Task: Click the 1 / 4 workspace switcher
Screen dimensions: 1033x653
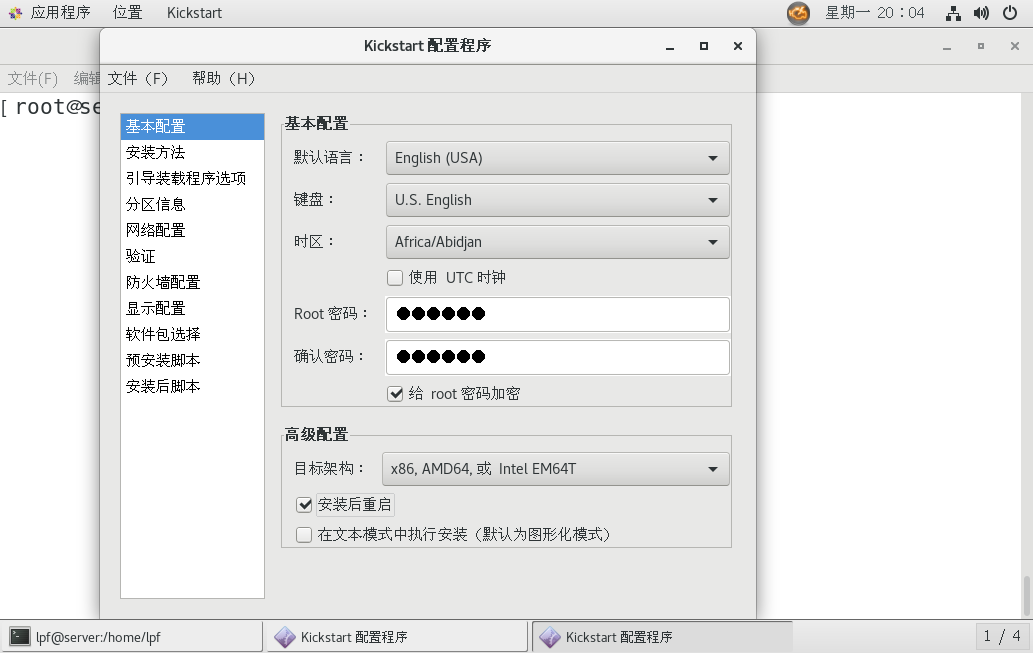Action: tap(1002, 636)
